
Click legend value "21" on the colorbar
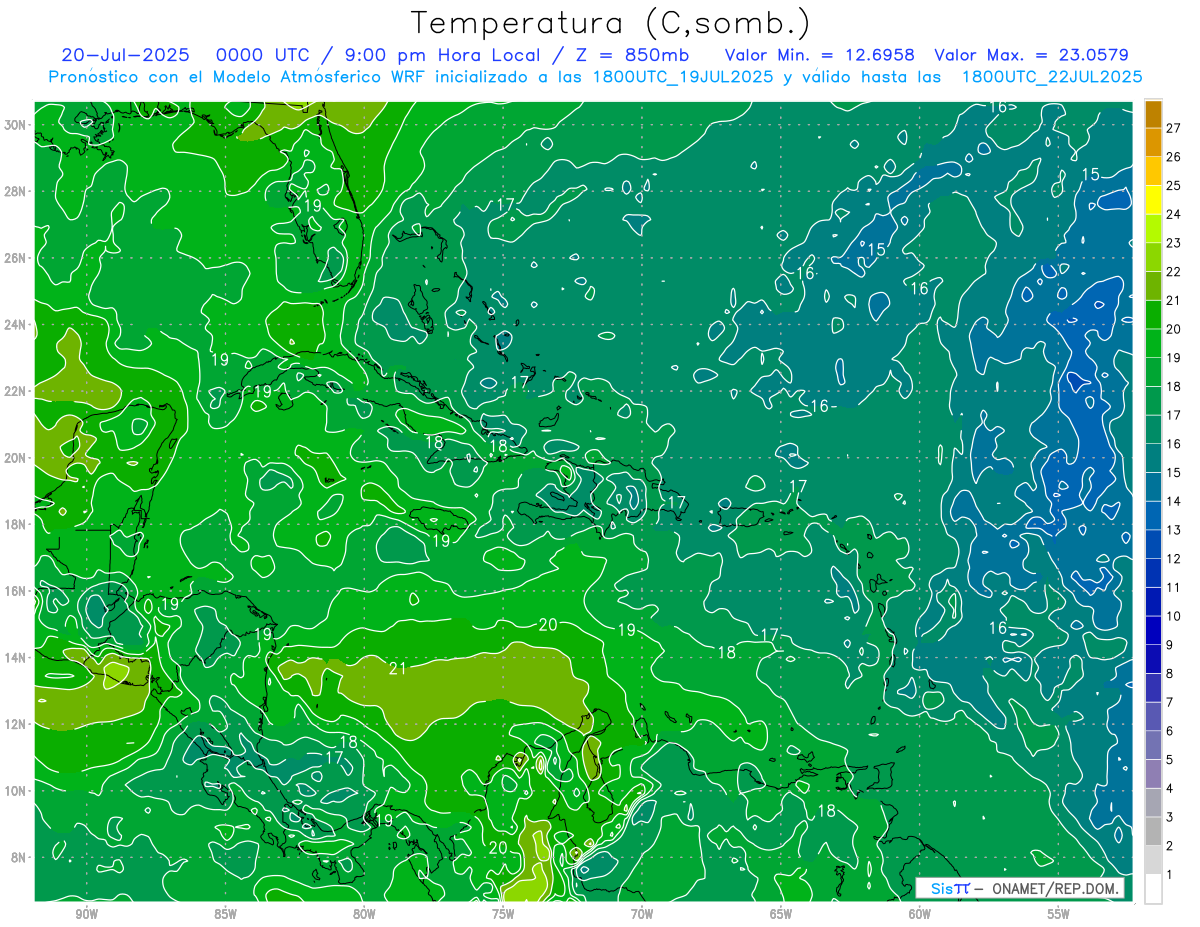(1174, 300)
